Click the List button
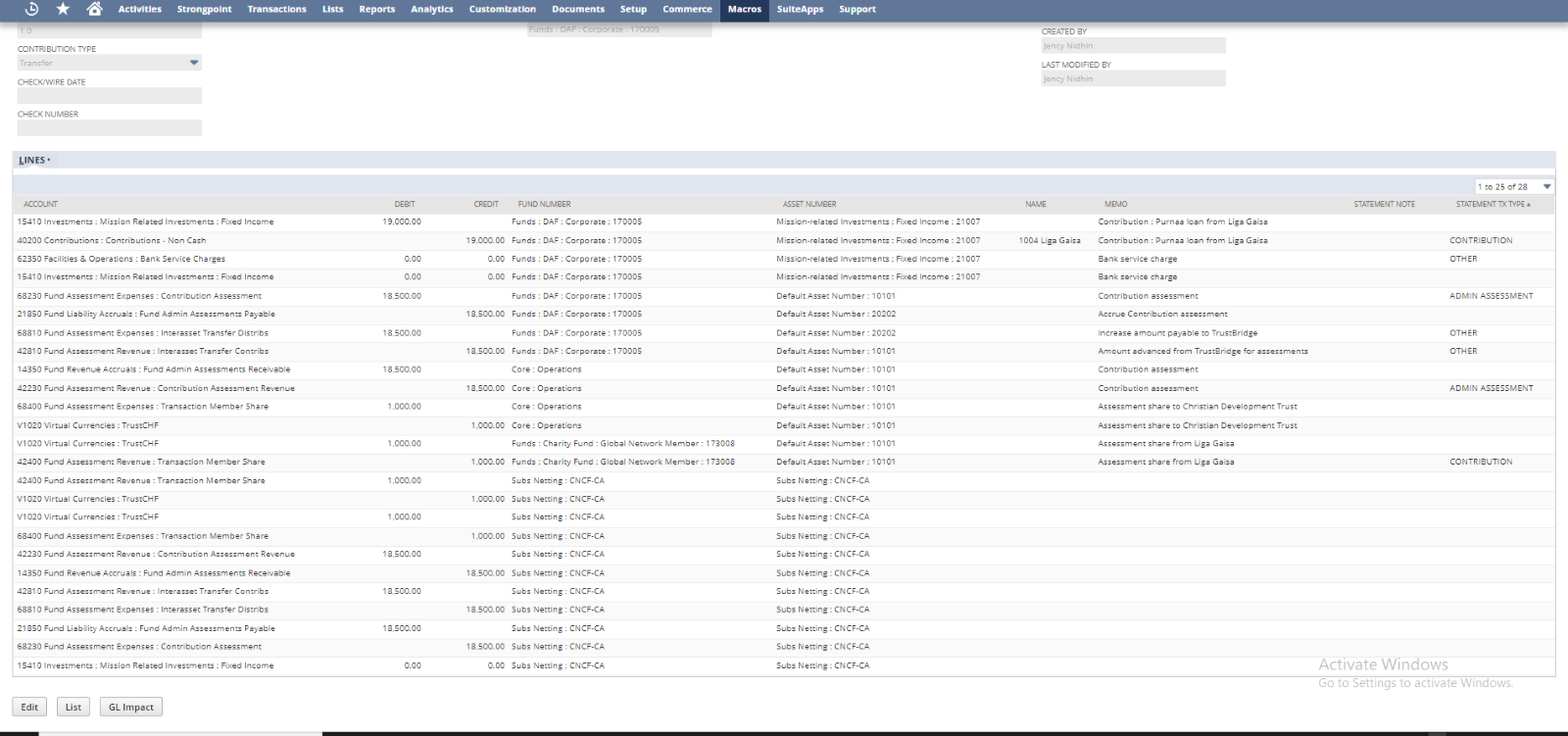 [x=73, y=707]
